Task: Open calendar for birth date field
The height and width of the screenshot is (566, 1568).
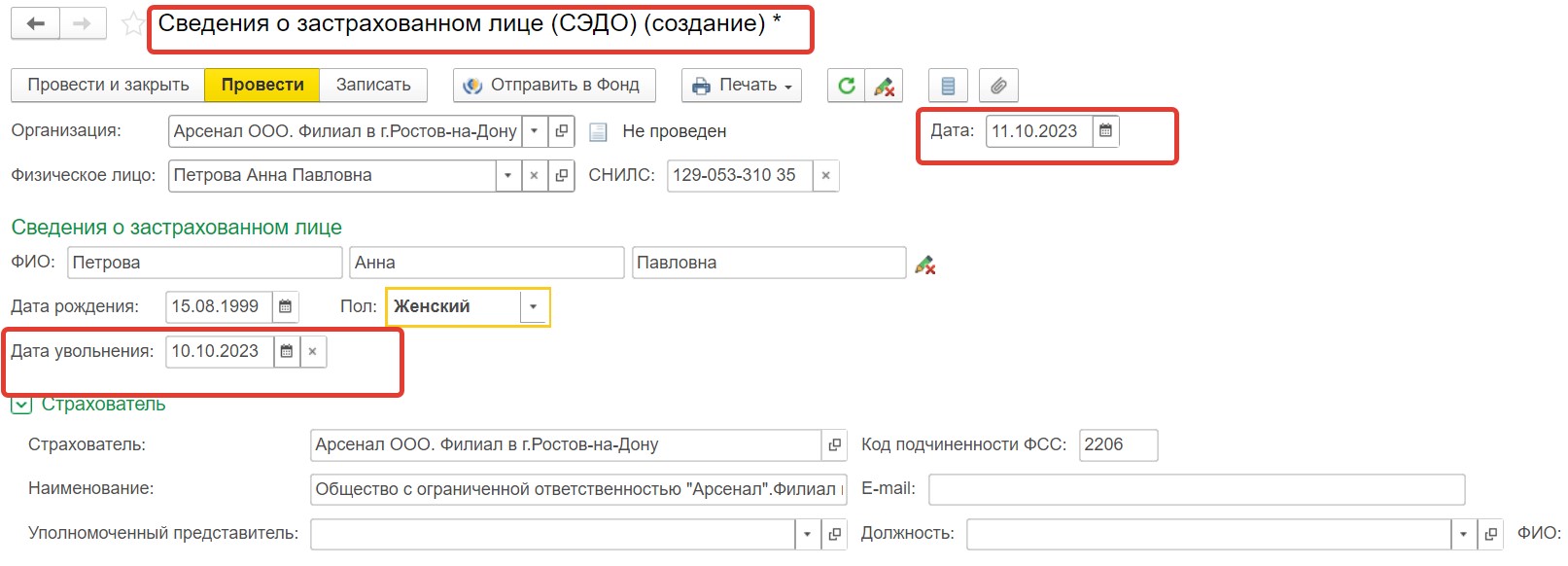Action: coord(285,307)
